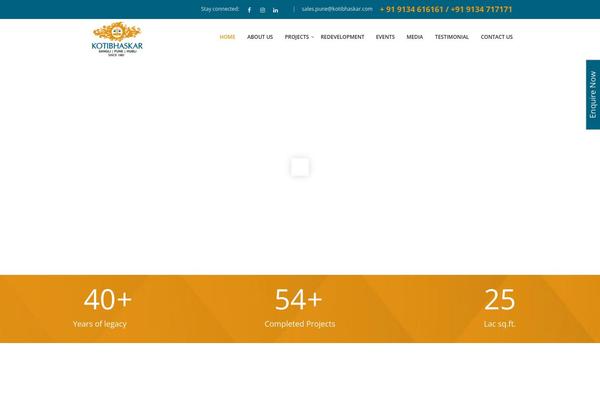Click the 'Completed Projects' text
The height and width of the screenshot is (400, 600).
pos(300,324)
